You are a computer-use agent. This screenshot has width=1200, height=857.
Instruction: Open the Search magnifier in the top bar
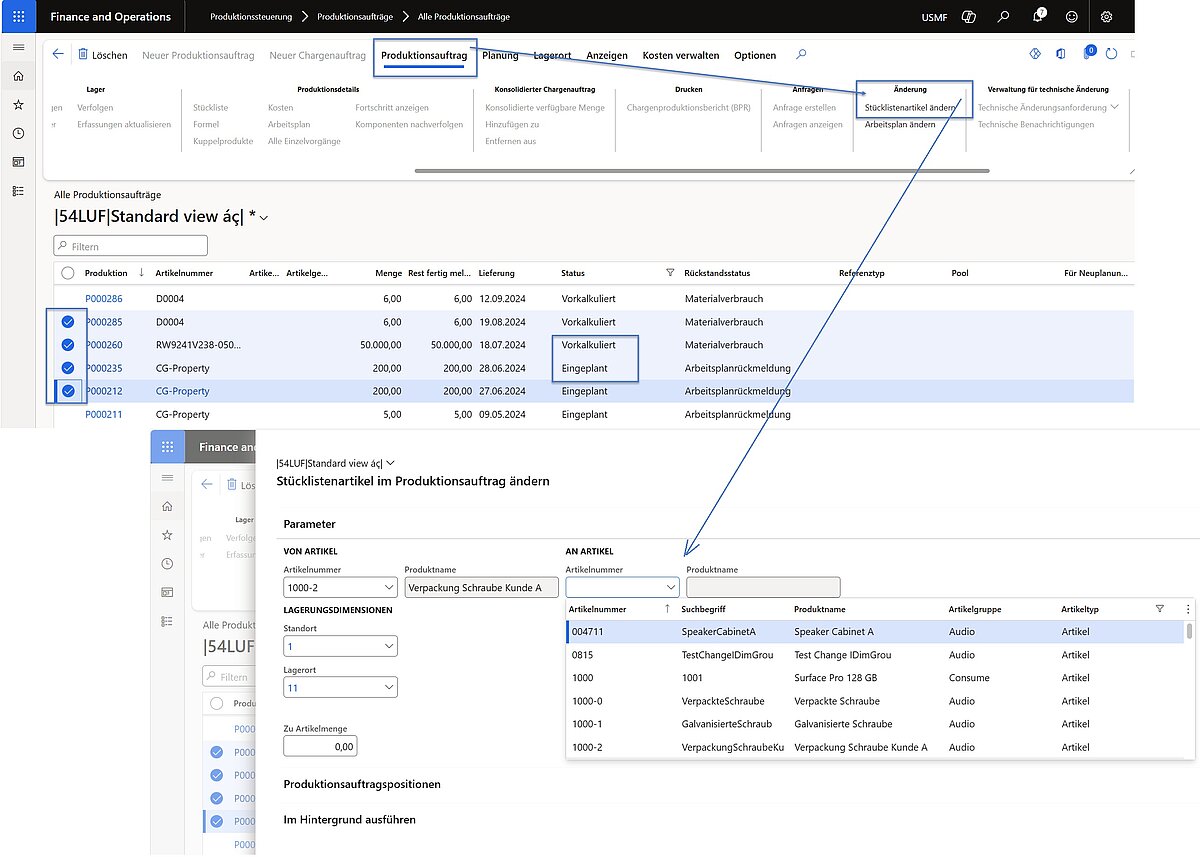tap(1003, 16)
